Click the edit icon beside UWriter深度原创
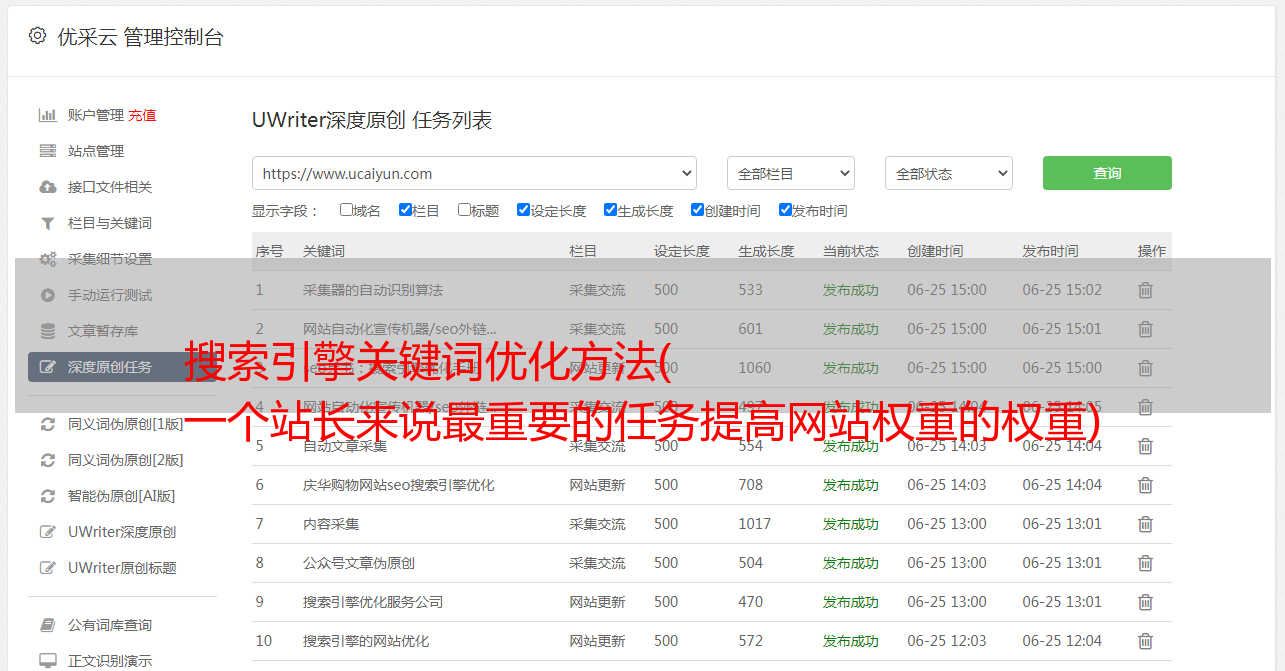 [x=47, y=532]
